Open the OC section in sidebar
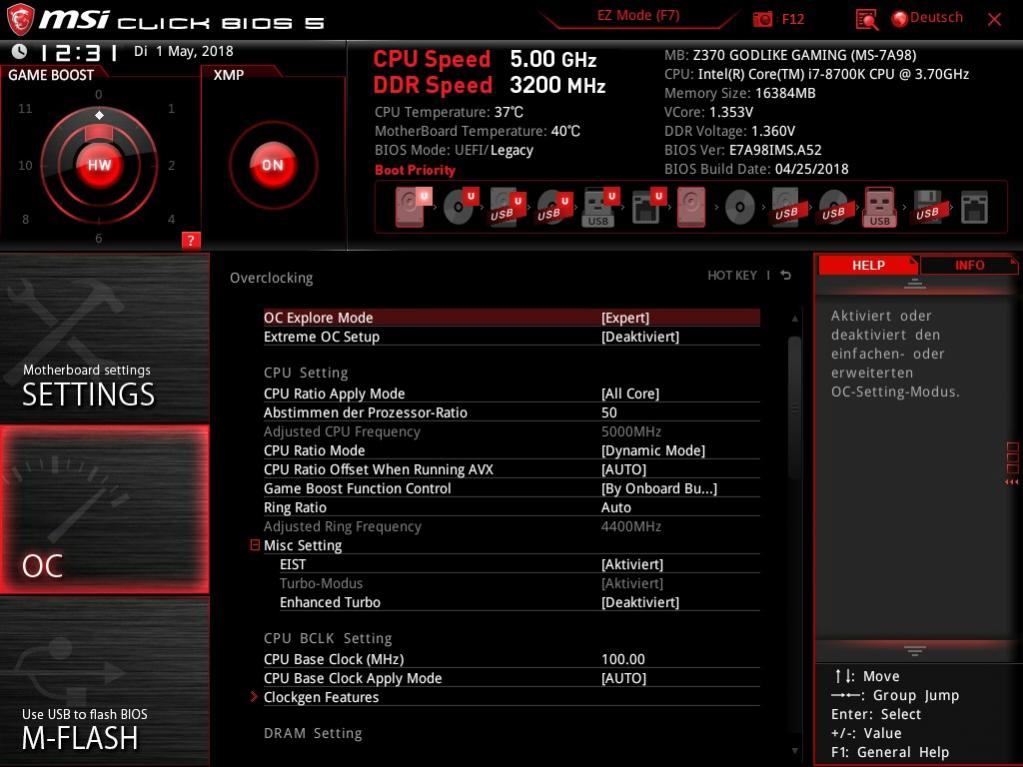Screen dimensions: 1023x767 point(105,510)
